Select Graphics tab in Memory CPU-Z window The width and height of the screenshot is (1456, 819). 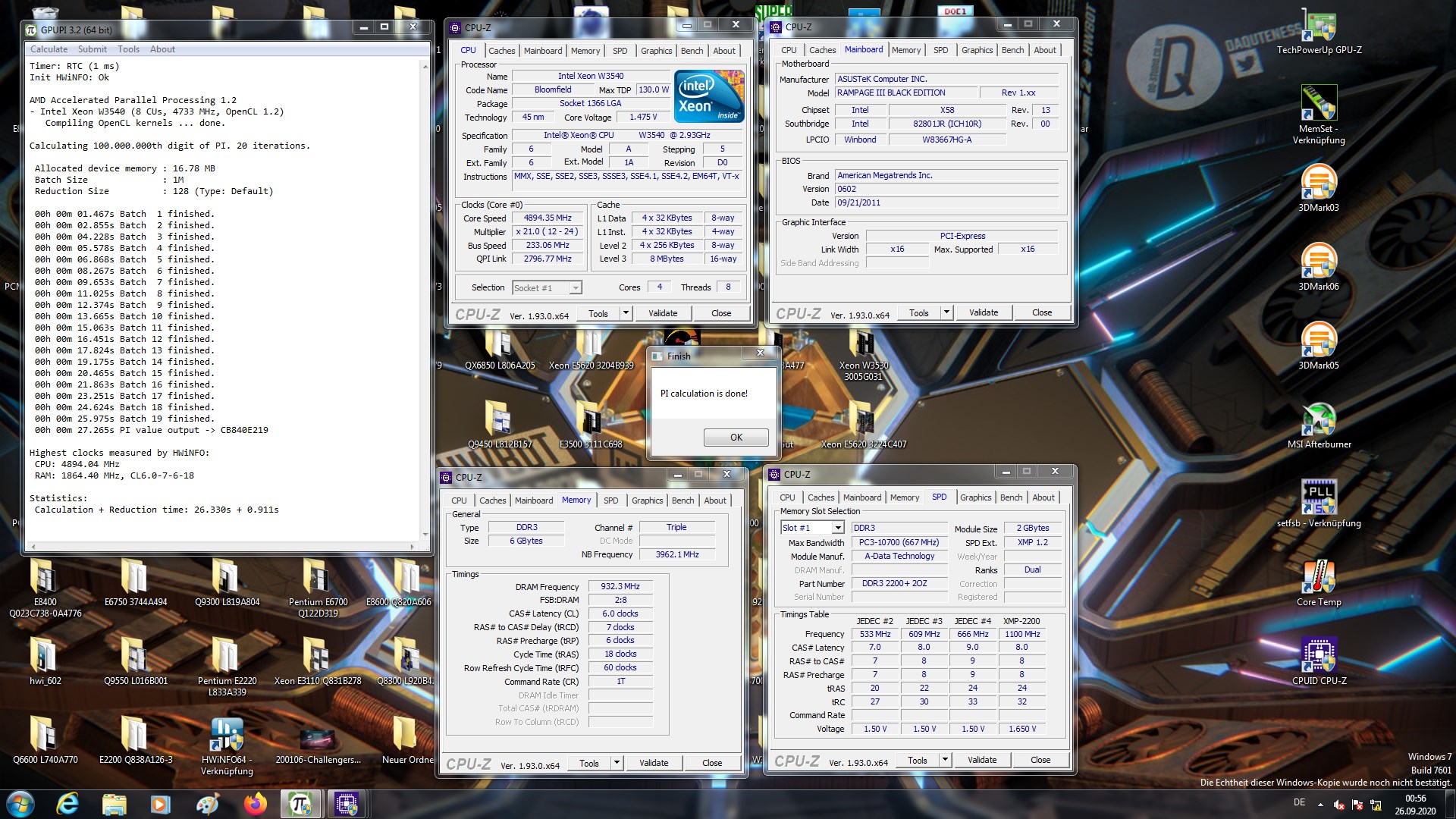[x=647, y=500]
